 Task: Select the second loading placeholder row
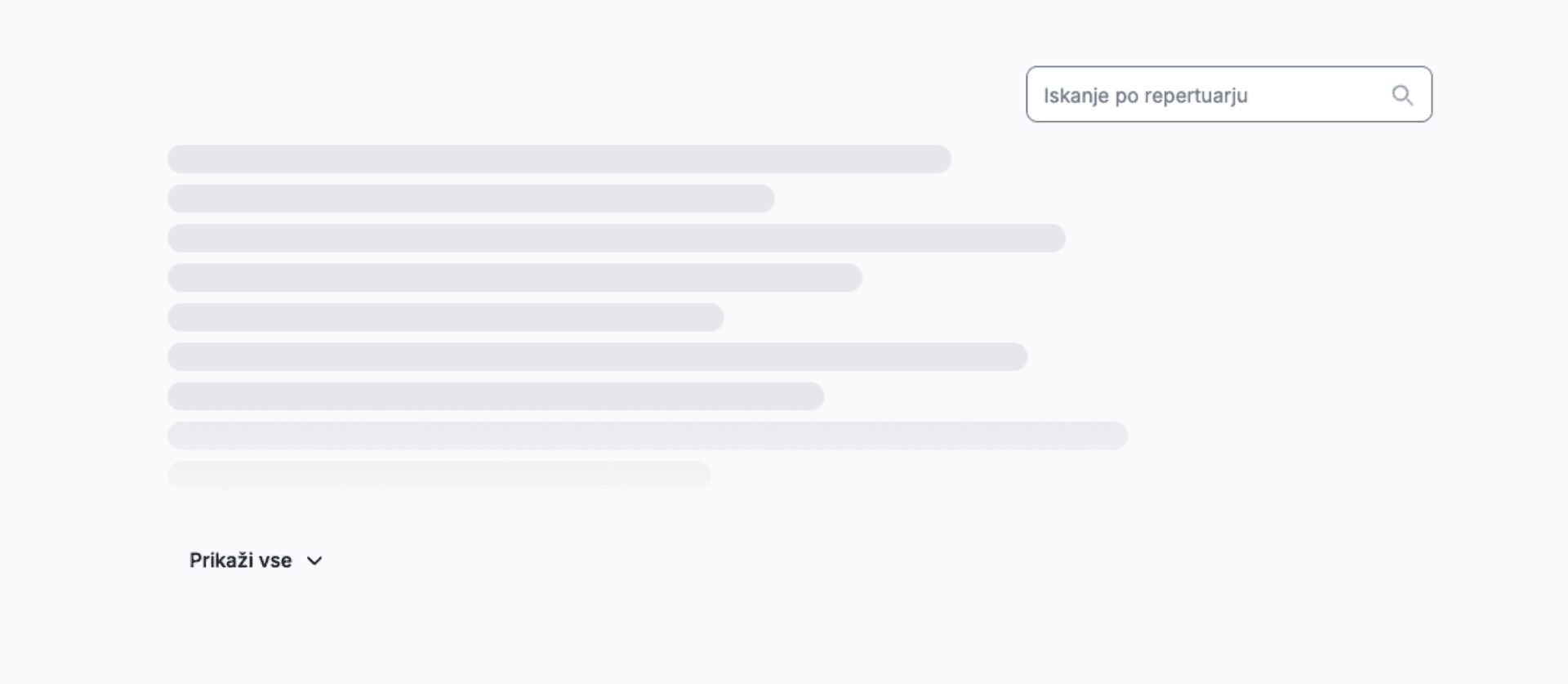[x=470, y=199]
